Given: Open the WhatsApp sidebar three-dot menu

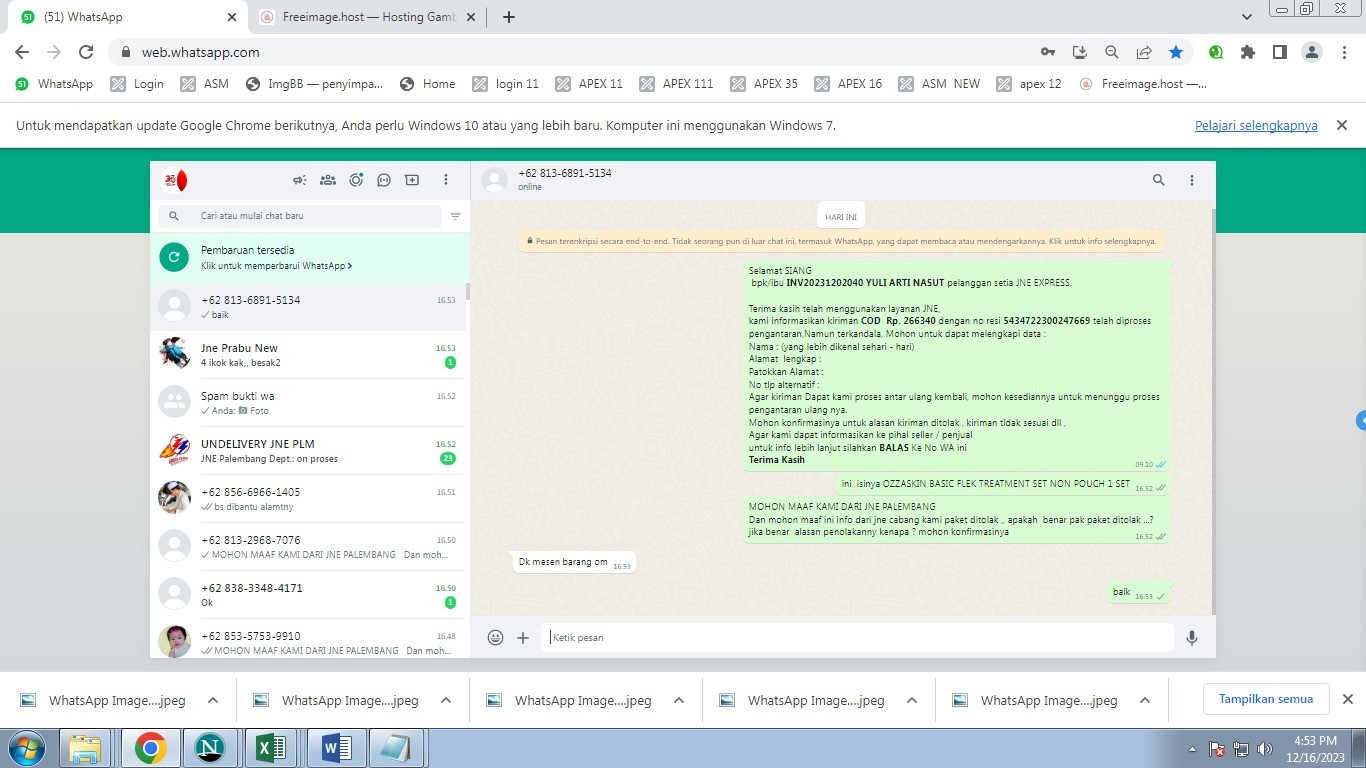Looking at the screenshot, I should [446, 180].
